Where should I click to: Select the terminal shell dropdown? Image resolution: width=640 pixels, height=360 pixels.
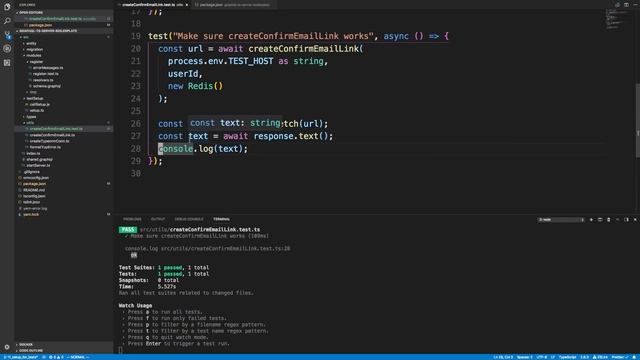(x=561, y=220)
